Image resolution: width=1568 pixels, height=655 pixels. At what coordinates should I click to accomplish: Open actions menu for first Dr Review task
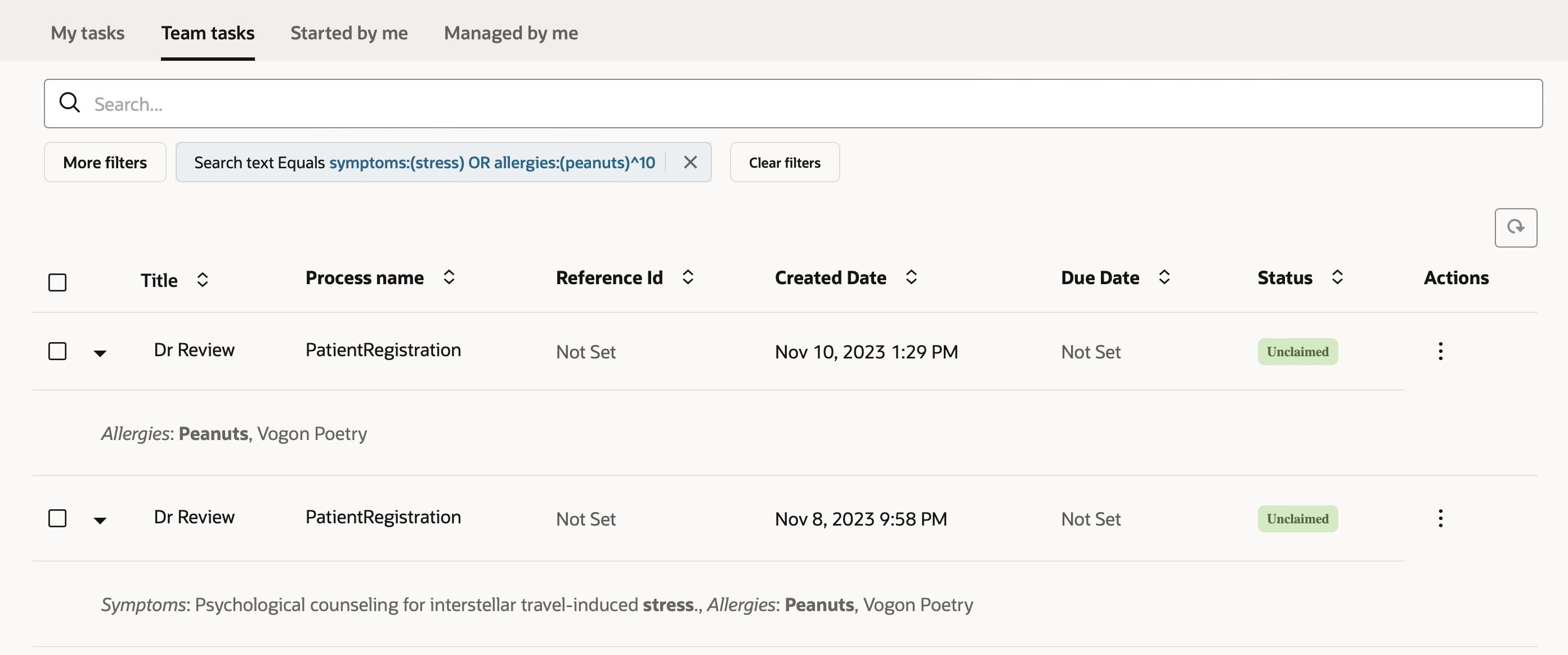(1440, 351)
